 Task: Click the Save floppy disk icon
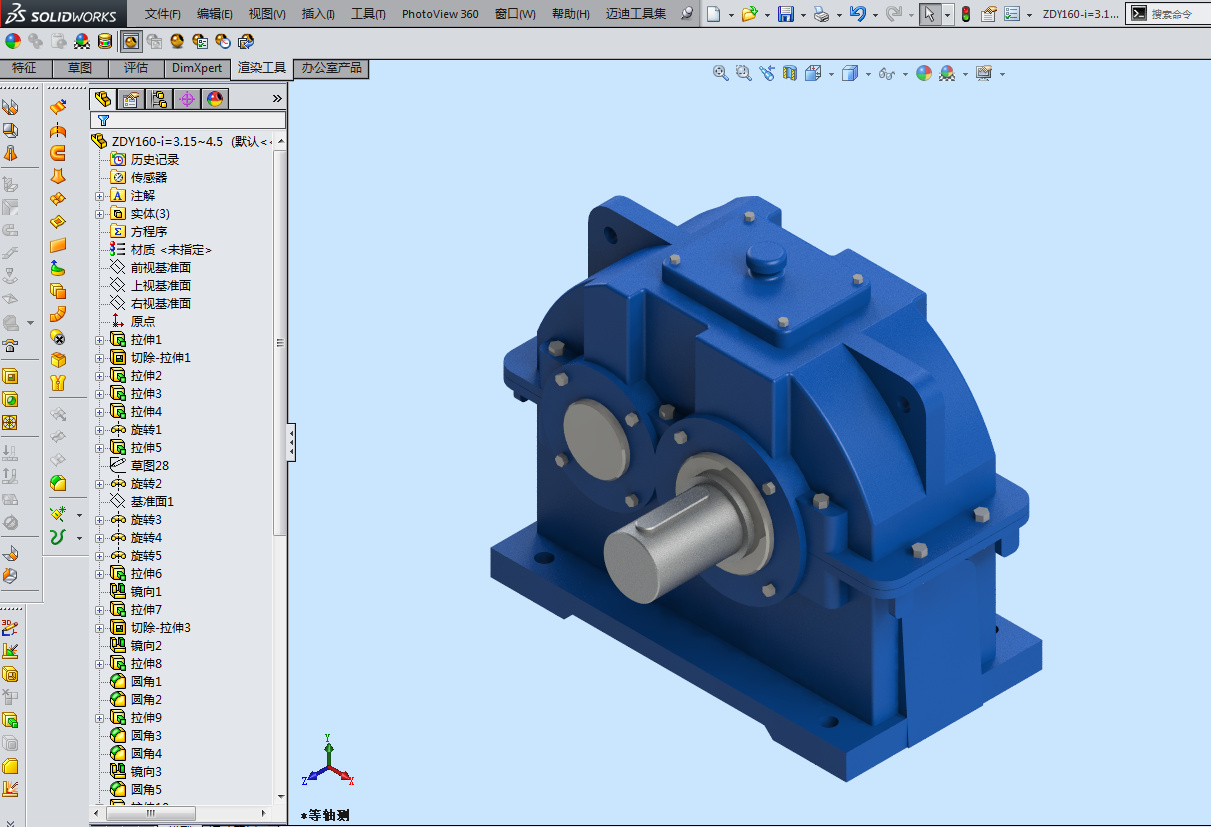(x=786, y=14)
